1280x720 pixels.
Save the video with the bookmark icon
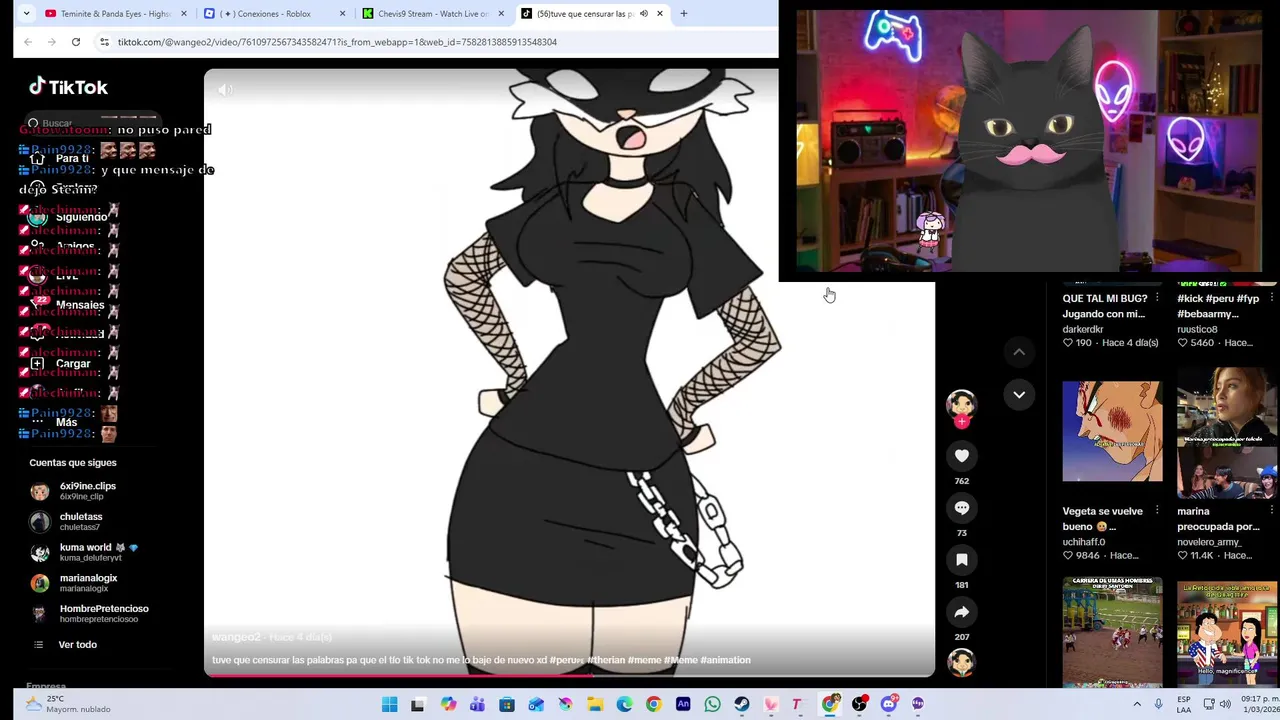click(961, 560)
